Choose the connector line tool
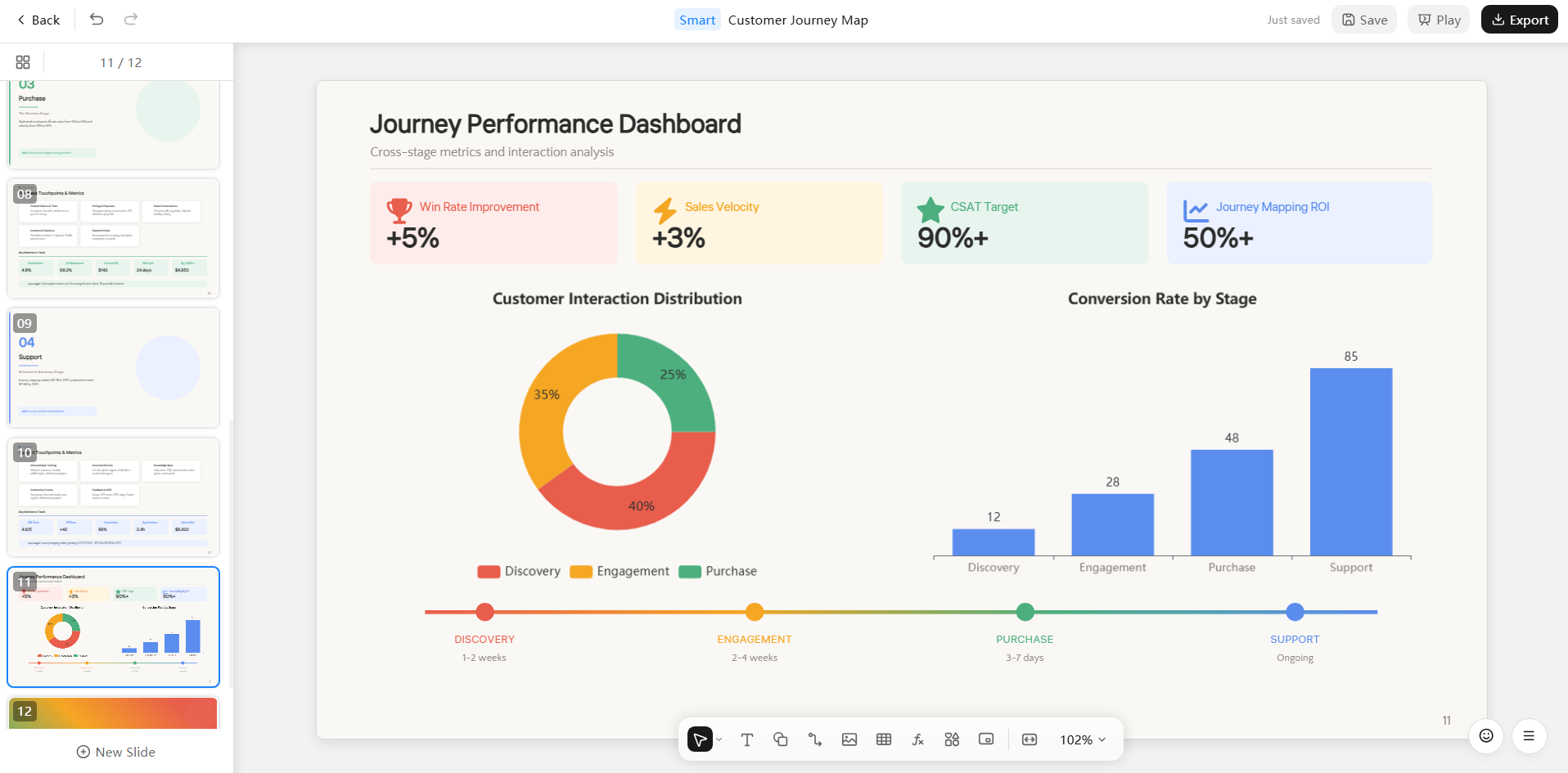 (815, 739)
